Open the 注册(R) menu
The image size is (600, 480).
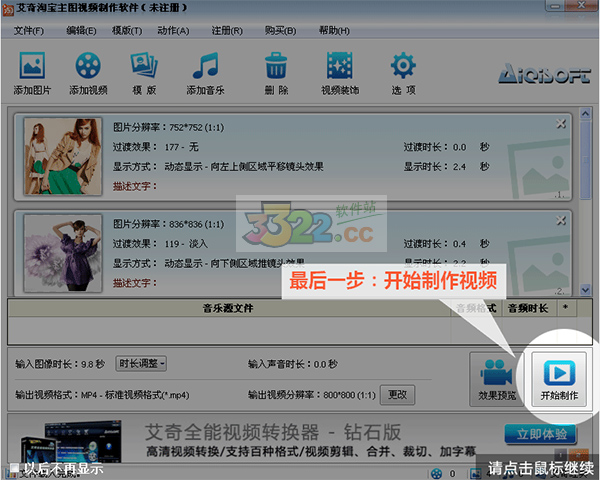(227, 31)
